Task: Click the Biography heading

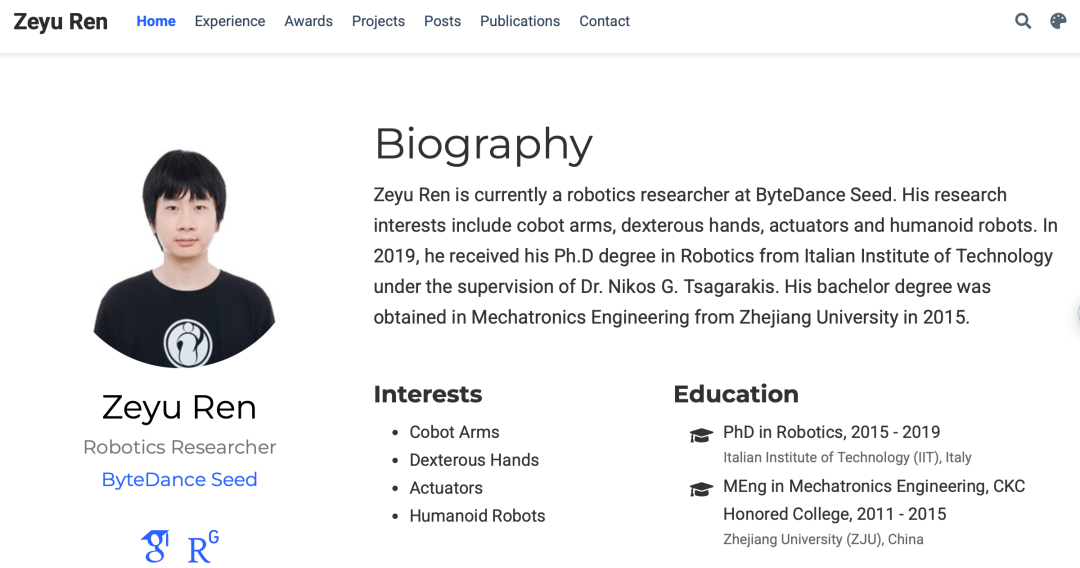Action: pyautogui.click(x=483, y=144)
